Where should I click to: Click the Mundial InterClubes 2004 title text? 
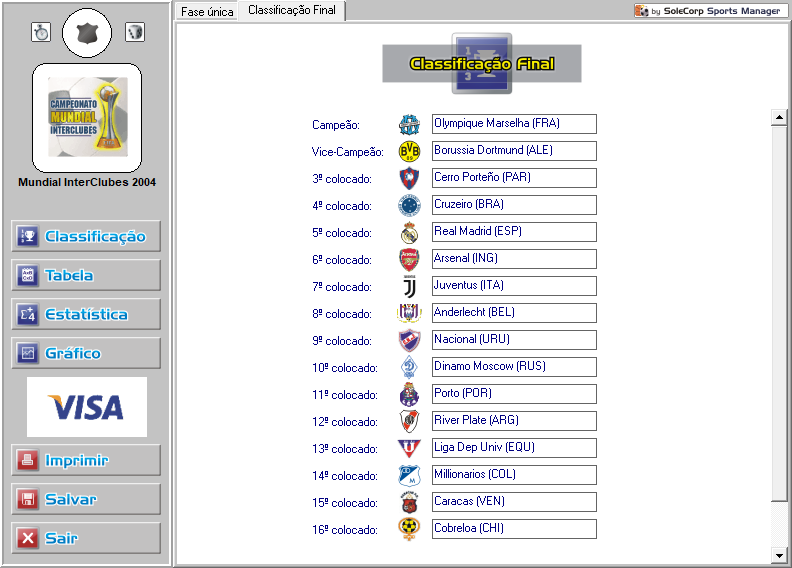pos(87,182)
